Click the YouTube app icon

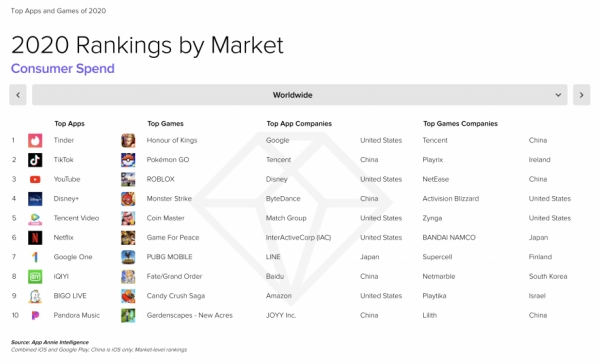(x=35, y=180)
